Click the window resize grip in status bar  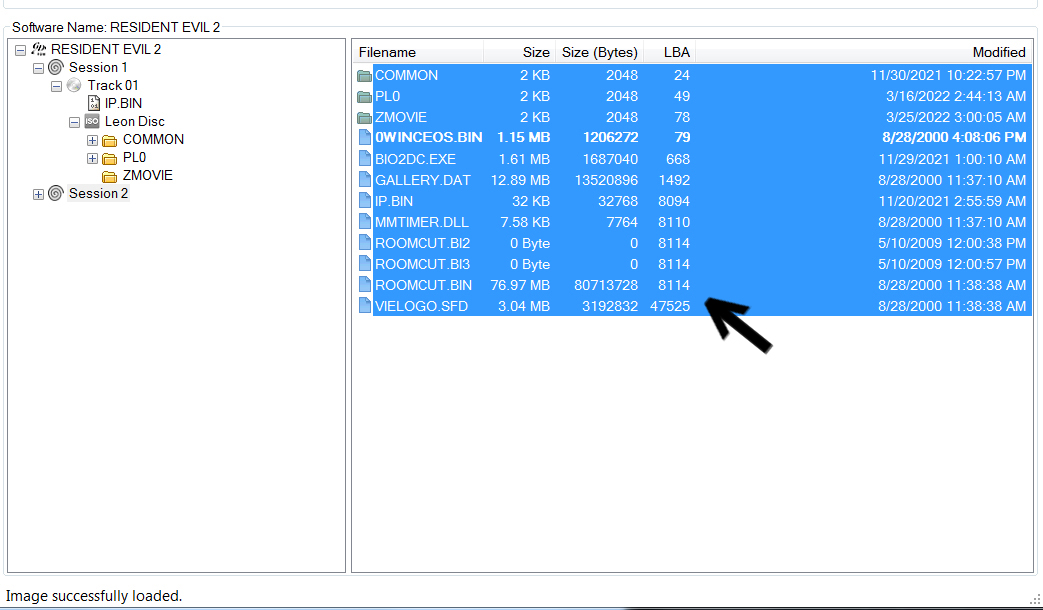click(1034, 597)
